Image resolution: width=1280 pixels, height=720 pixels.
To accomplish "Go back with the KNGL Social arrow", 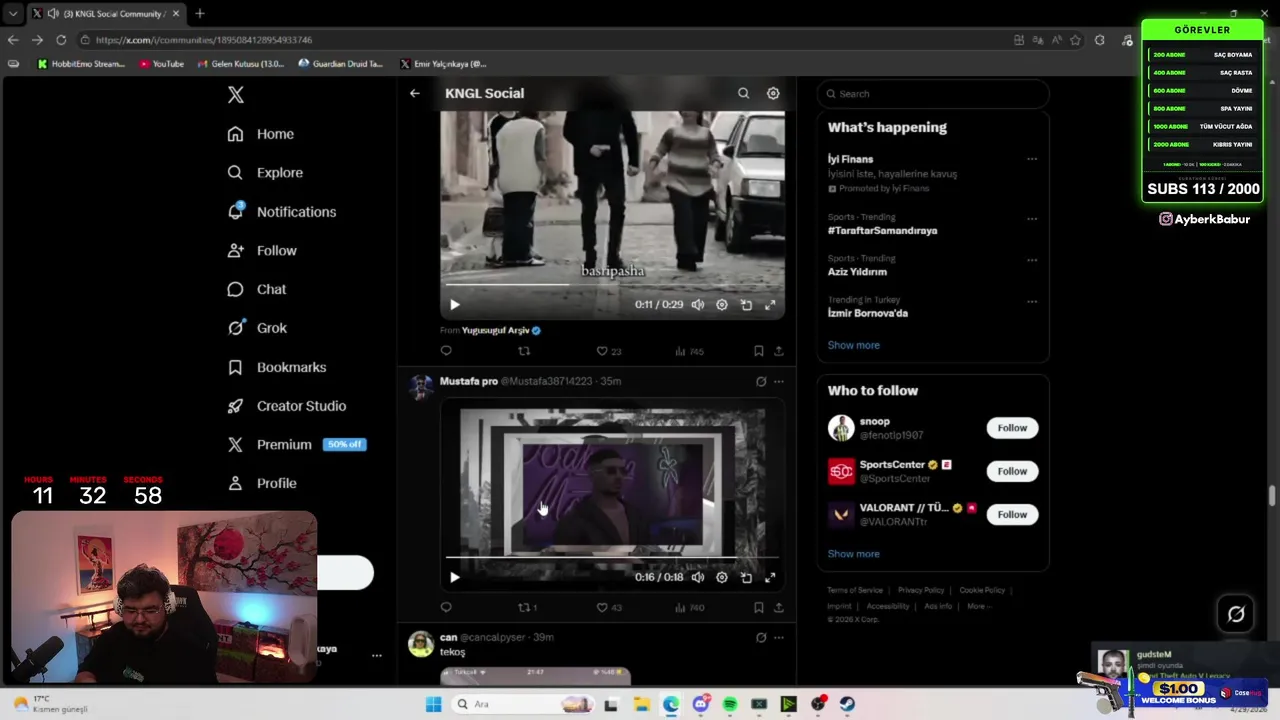I will coord(414,93).
